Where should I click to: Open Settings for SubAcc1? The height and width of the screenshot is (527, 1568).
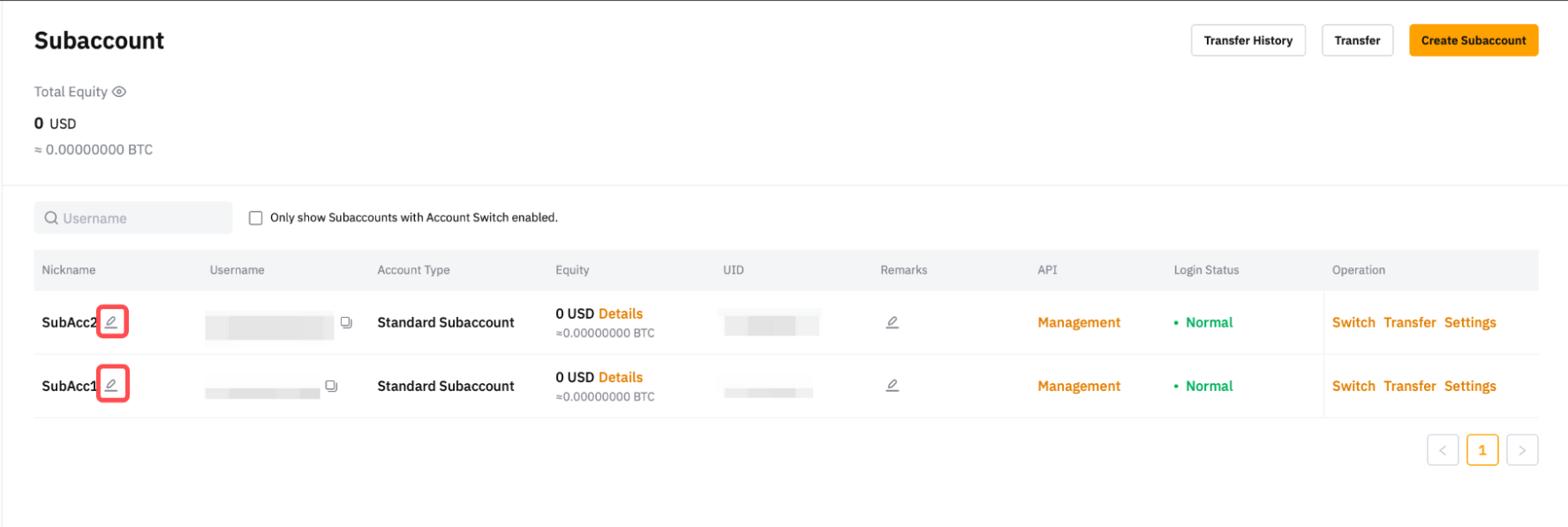tap(1469, 386)
